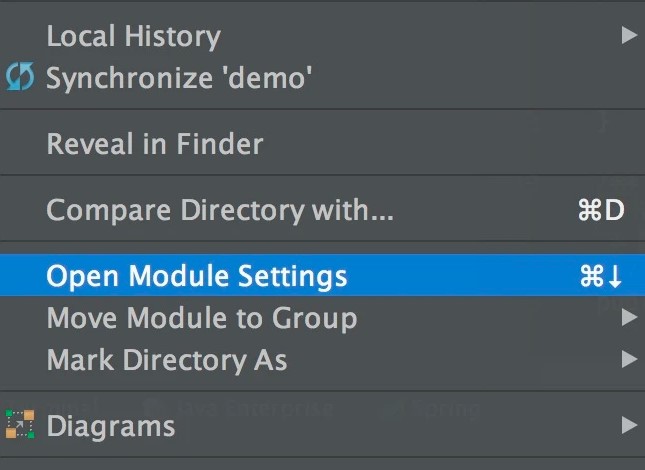Select the Mark Directory As entry
The image size is (645, 470).
[167, 360]
